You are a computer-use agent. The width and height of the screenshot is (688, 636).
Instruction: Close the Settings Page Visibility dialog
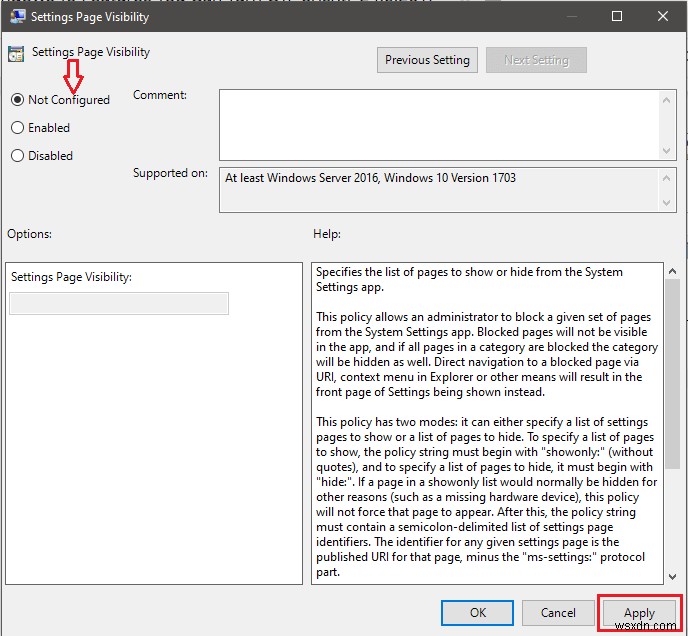coord(663,16)
